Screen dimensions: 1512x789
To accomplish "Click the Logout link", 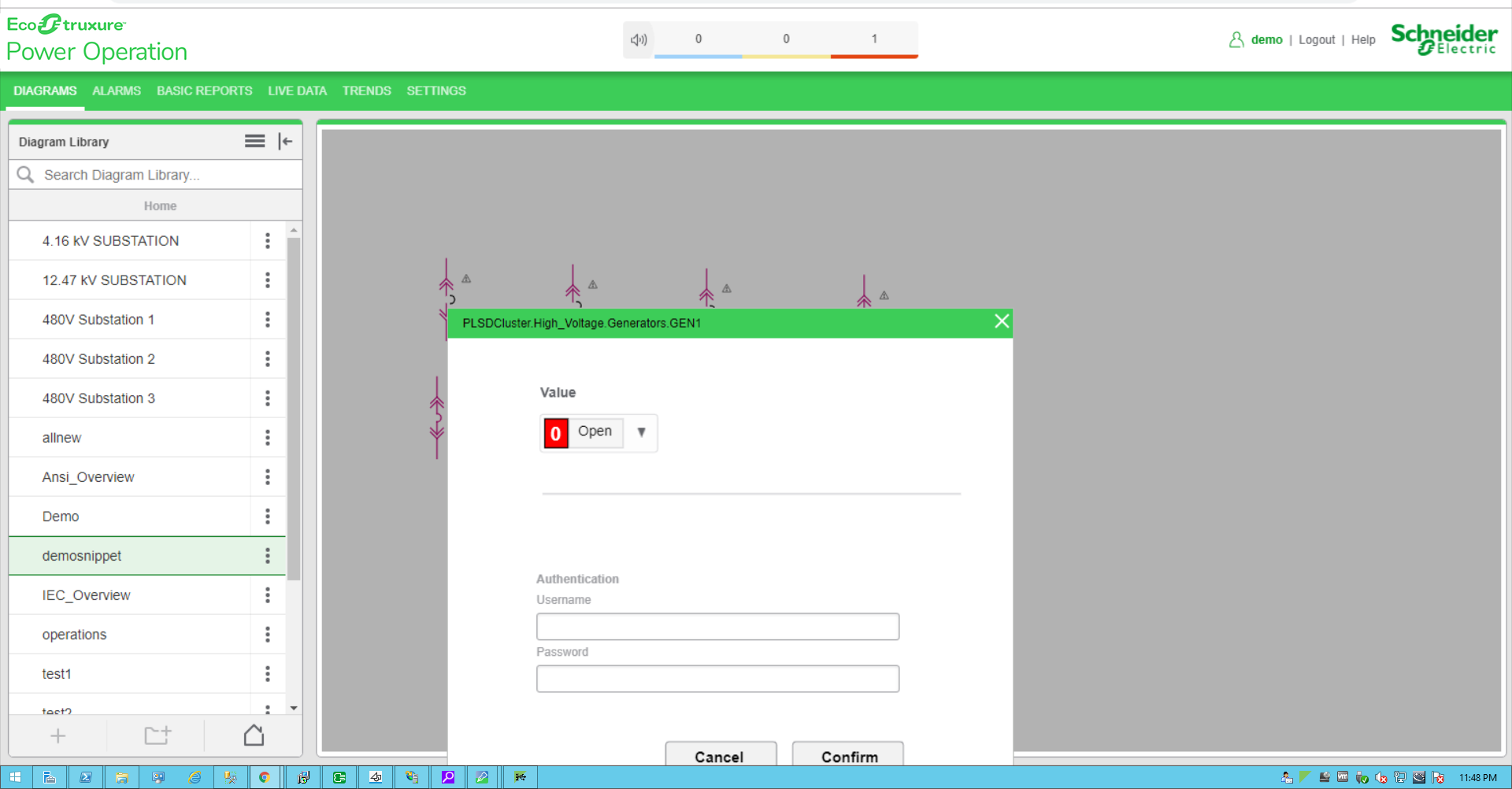I will pyautogui.click(x=1317, y=39).
